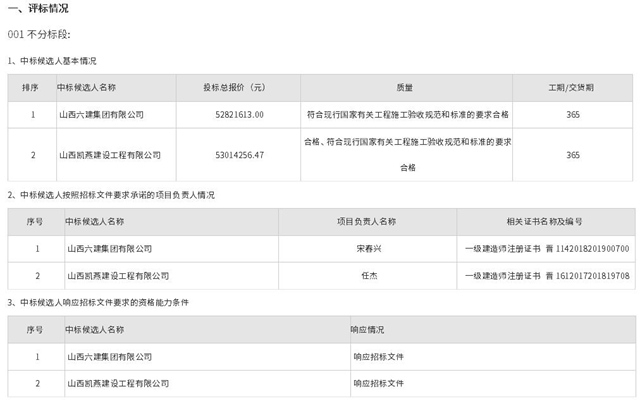
Task: Click 中标候选人名称 header in the 项目负责人 table
Action: (x=95, y=222)
